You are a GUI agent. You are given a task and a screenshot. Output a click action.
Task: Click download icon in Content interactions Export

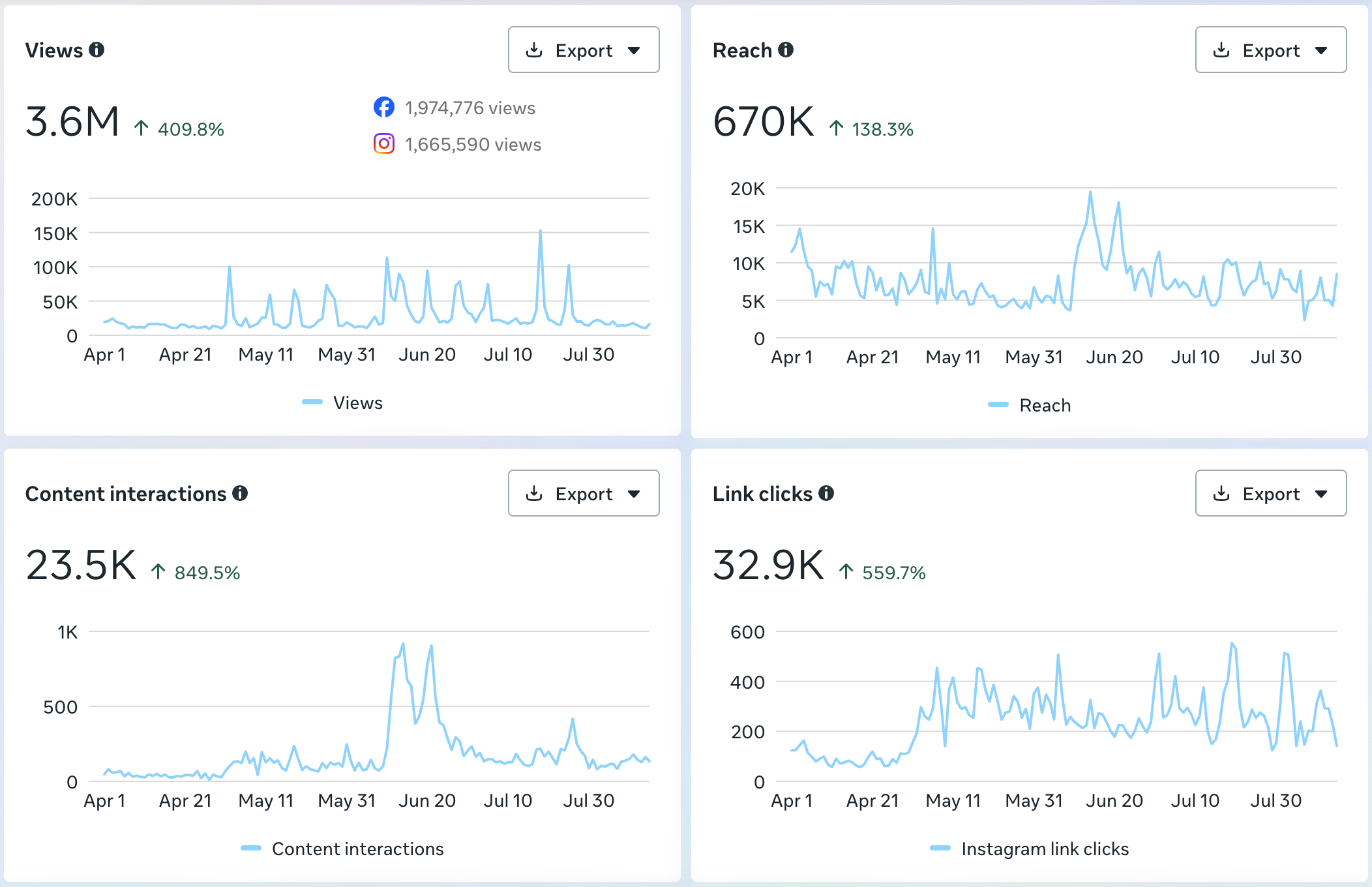(x=534, y=494)
